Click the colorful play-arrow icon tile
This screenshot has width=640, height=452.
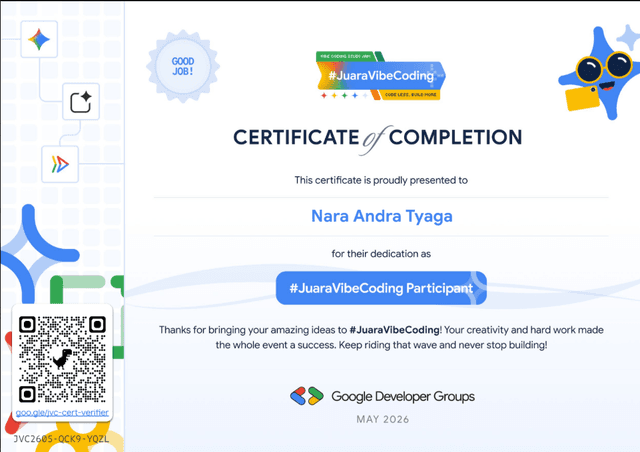coord(60,164)
